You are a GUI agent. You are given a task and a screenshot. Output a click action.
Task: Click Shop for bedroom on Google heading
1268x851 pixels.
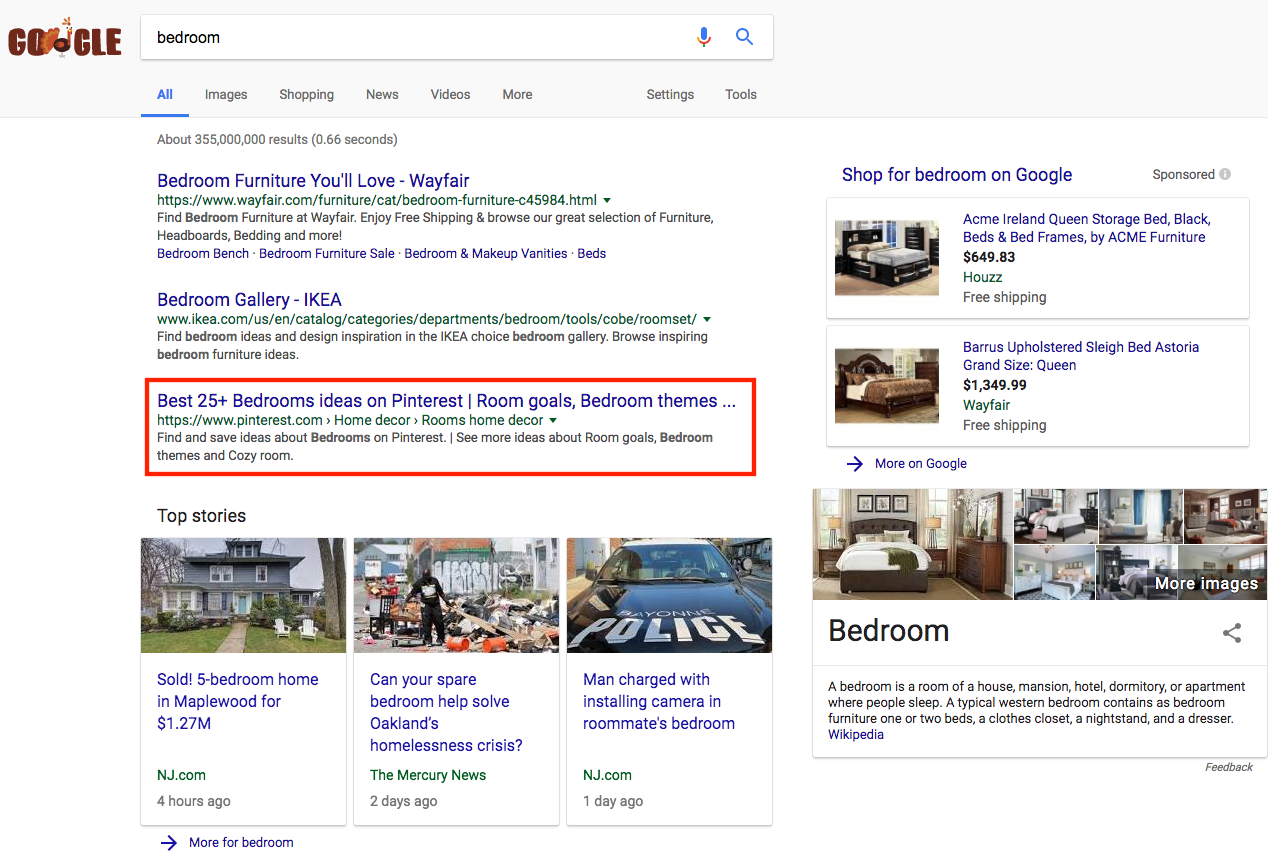(x=957, y=175)
